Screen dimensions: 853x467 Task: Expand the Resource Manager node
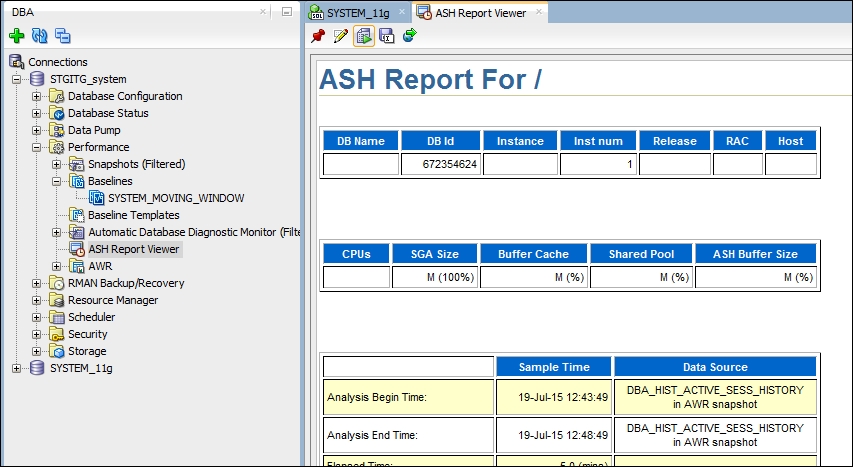click(36, 300)
